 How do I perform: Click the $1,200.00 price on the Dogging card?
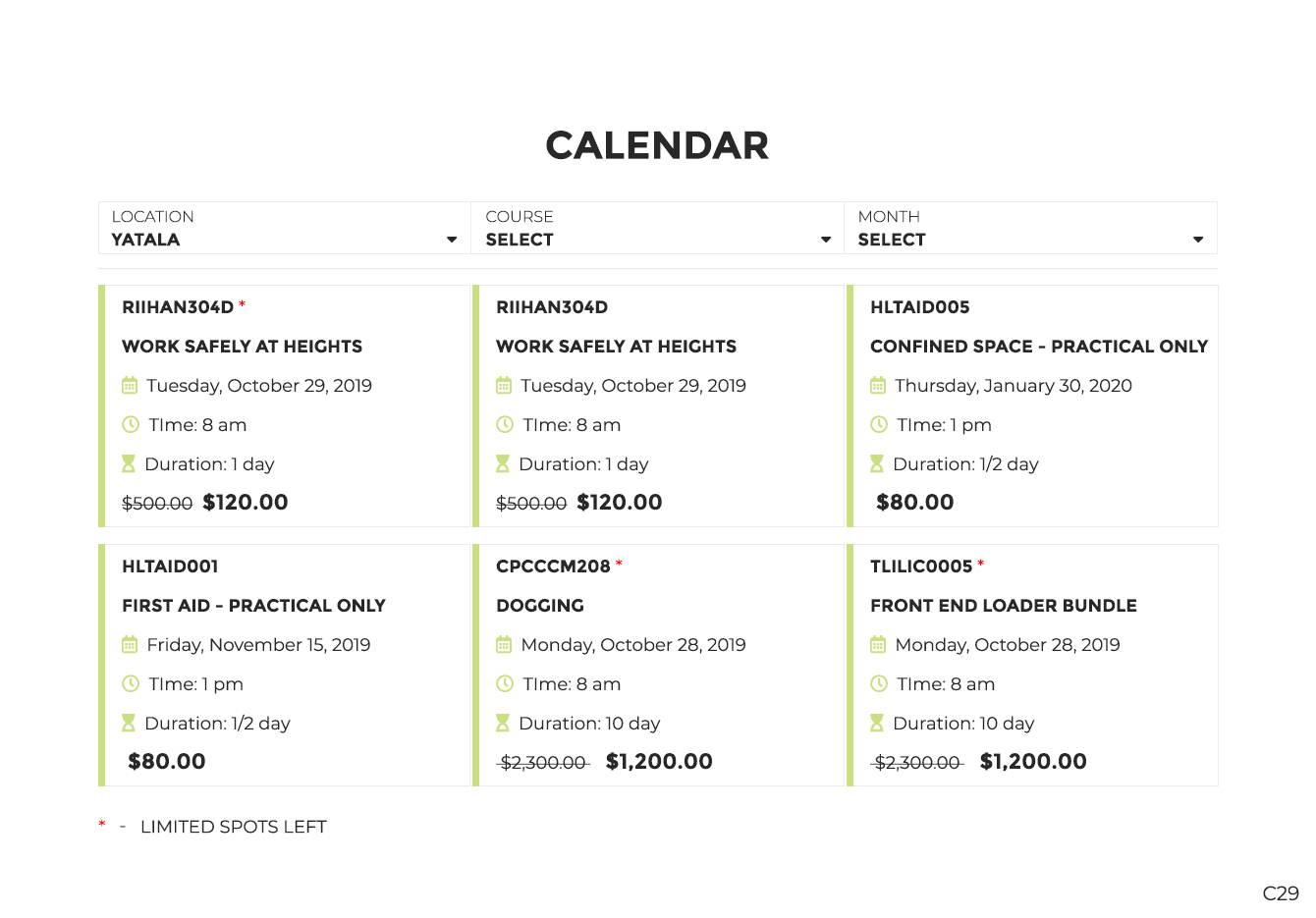click(x=659, y=761)
